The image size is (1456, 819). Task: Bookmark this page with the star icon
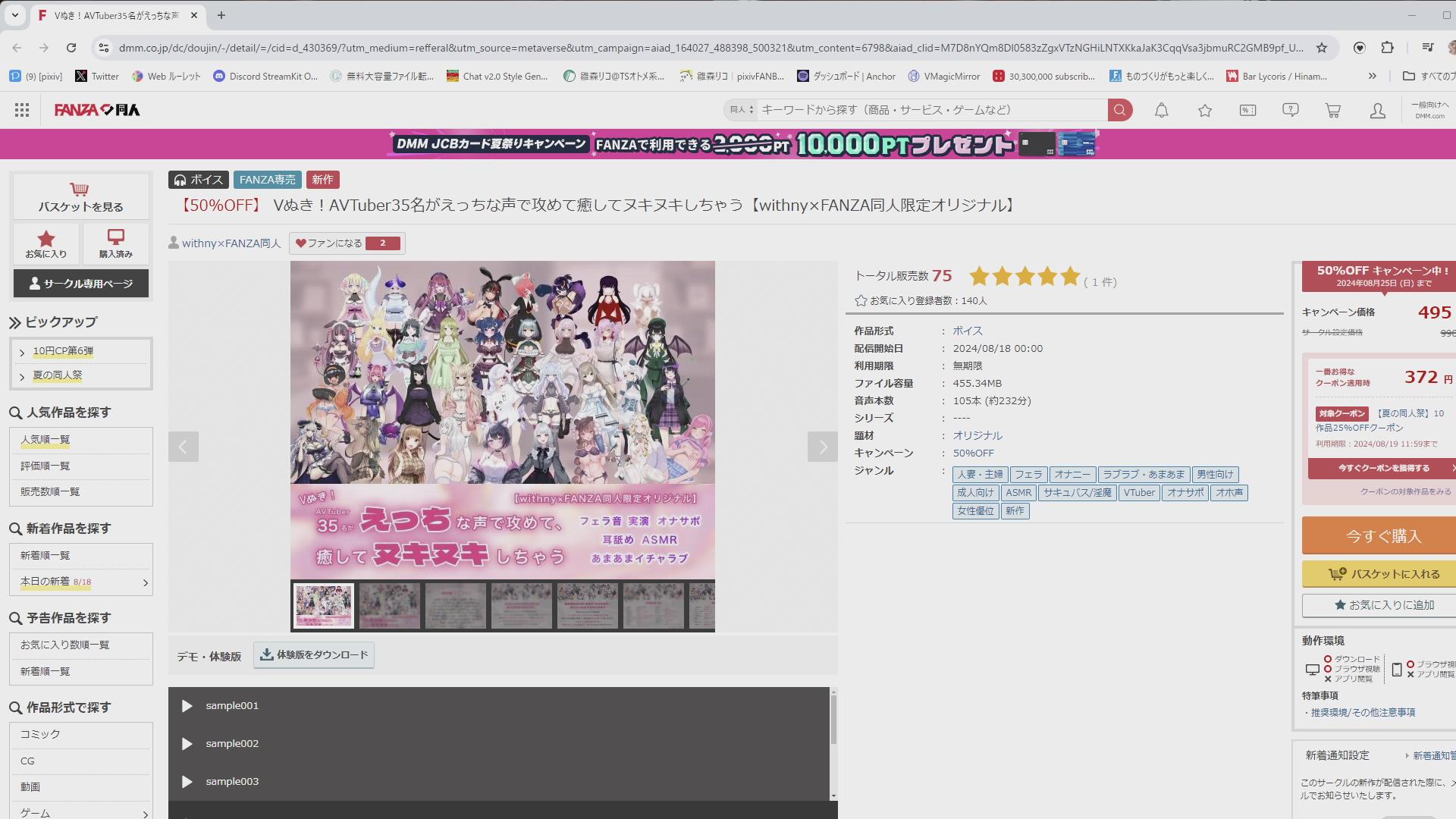[x=1322, y=48]
